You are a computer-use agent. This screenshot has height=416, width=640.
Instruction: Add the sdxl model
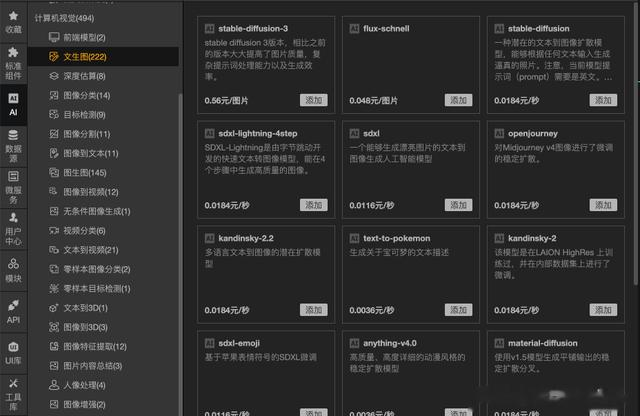[x=458, y=205]
